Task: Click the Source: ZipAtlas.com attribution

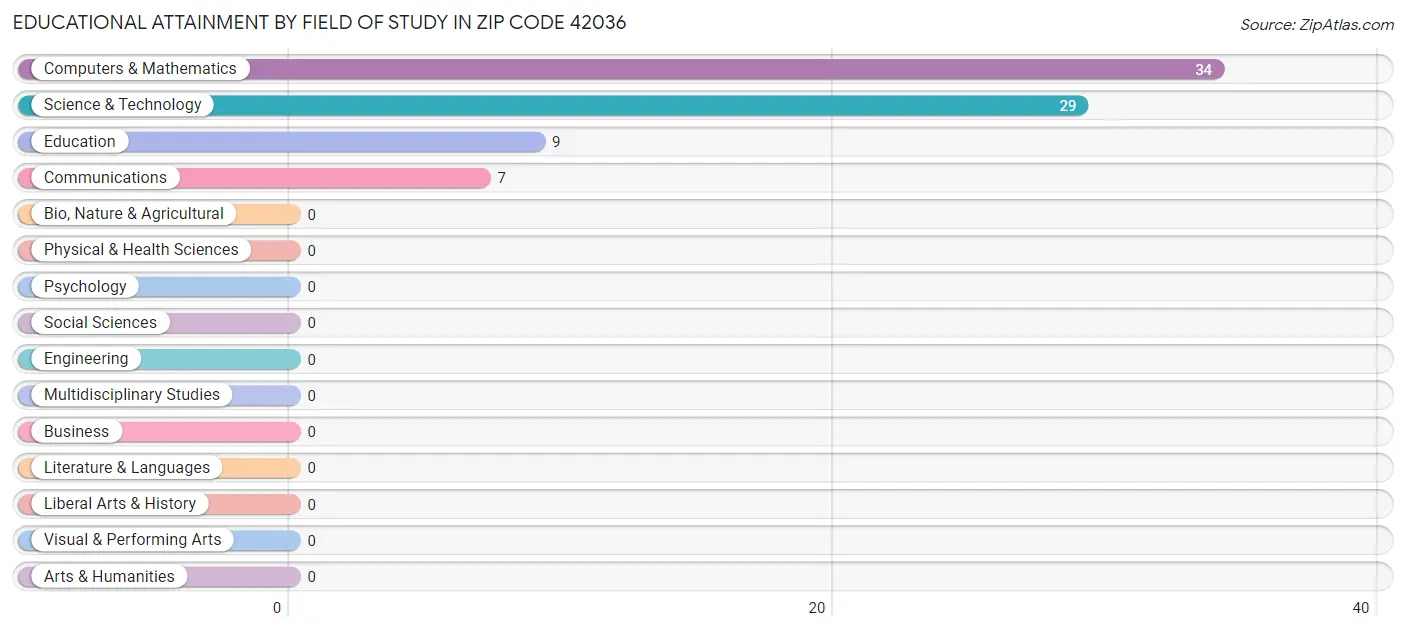Action: [1317, 25]
